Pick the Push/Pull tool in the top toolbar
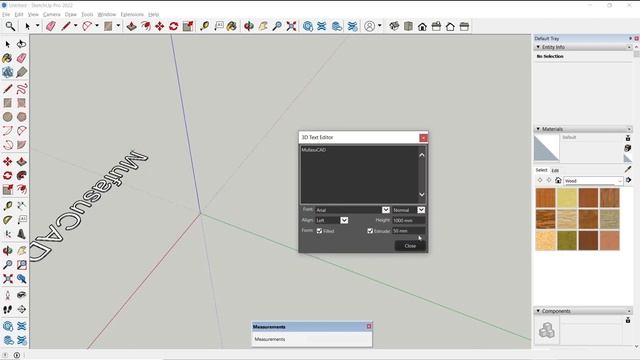Viewport: 640px width, 360px height. [x=131, y=27]
